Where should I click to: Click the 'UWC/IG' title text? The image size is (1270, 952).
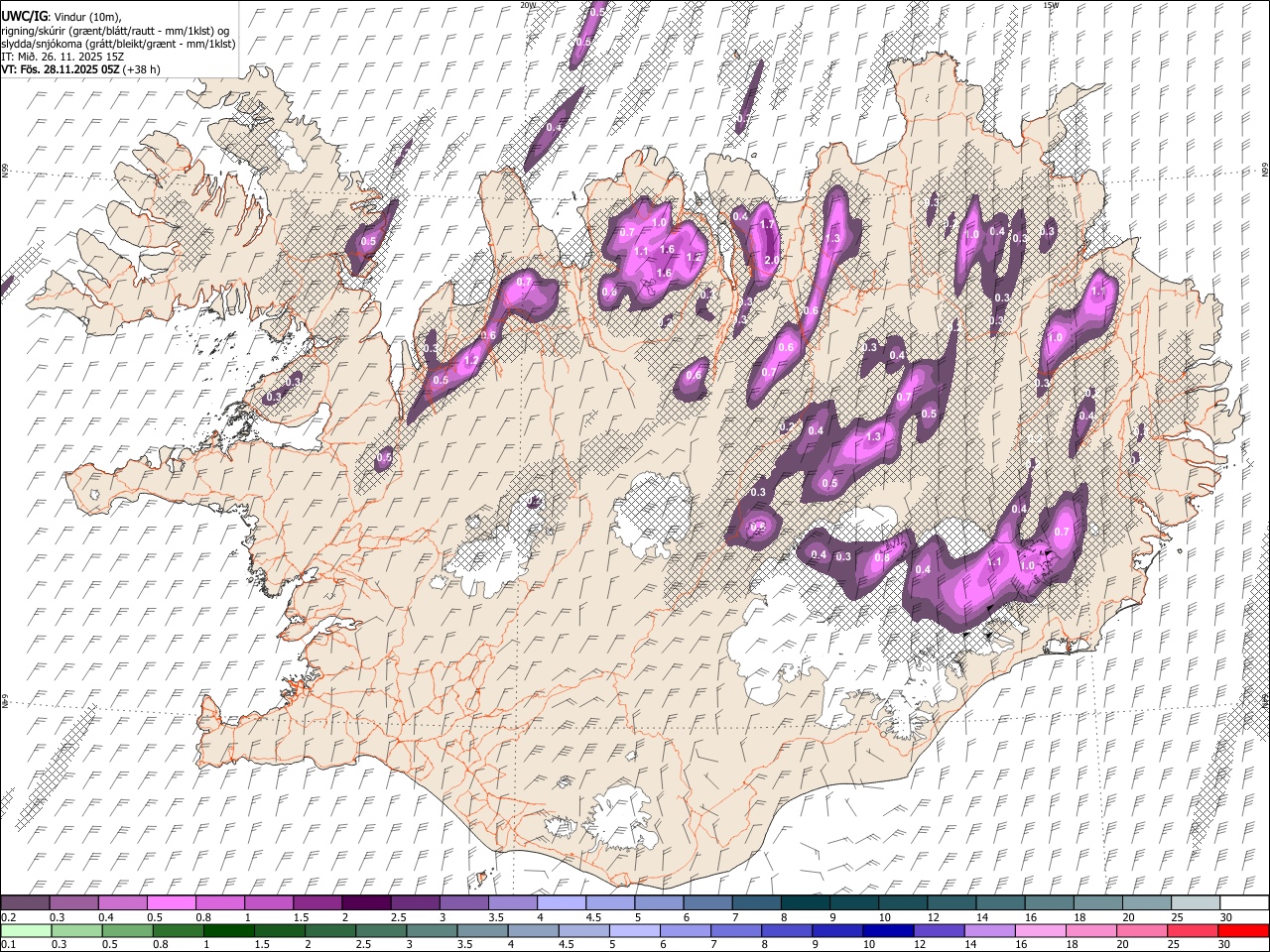[24, 16]
